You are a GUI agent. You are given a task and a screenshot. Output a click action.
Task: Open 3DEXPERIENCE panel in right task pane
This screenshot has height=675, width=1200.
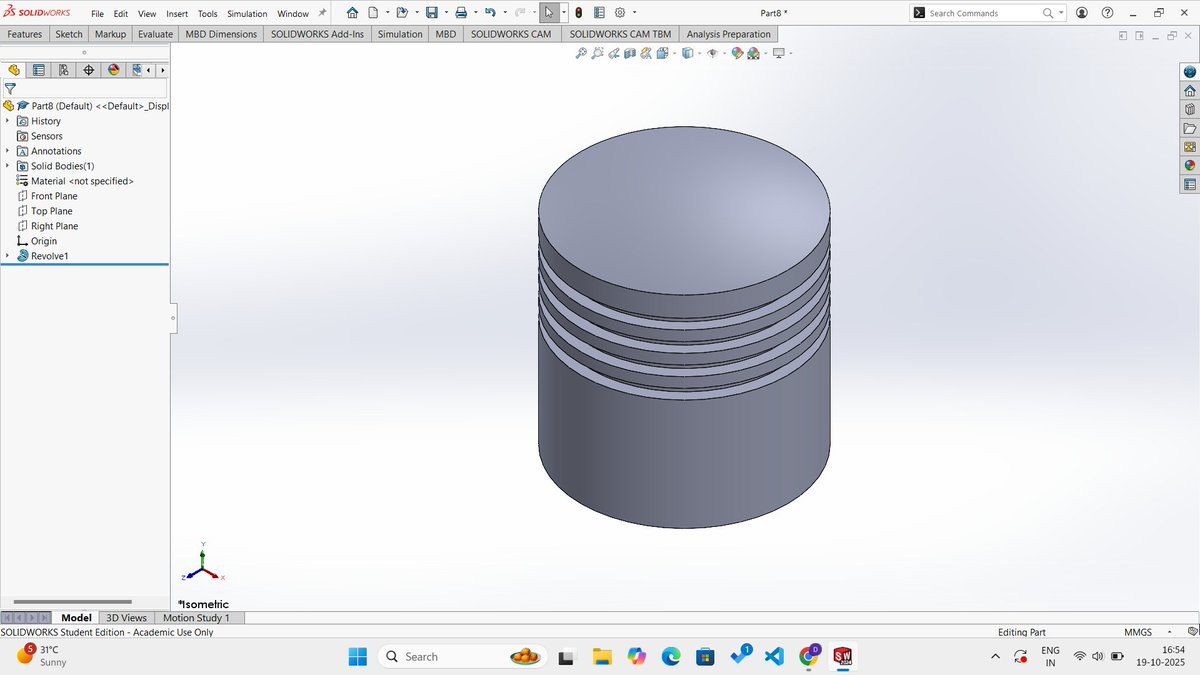[x=1189, y=72]
